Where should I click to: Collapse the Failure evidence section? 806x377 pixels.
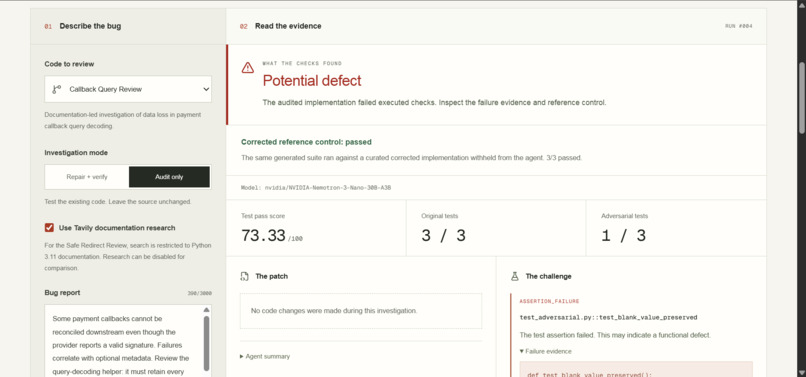545,351
